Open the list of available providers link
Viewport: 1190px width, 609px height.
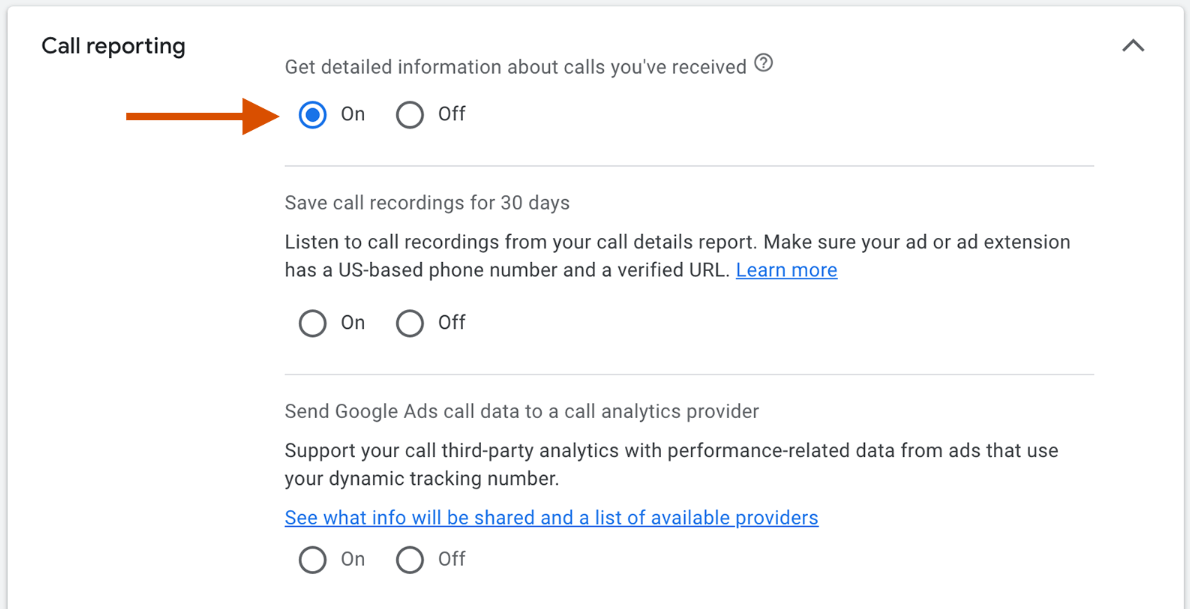pos(551,518)
